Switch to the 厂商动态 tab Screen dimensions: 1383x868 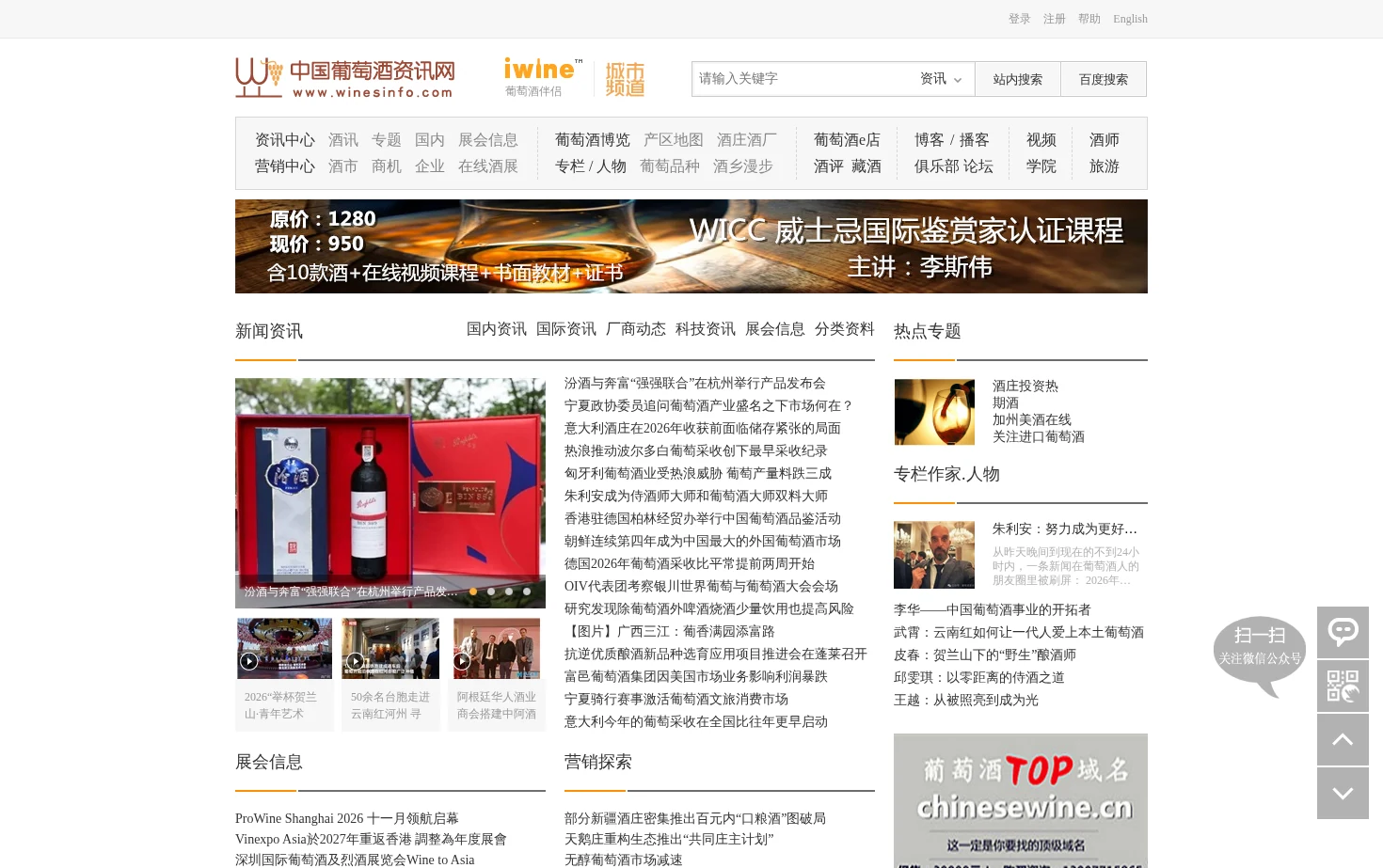click(x=636, y=329)
